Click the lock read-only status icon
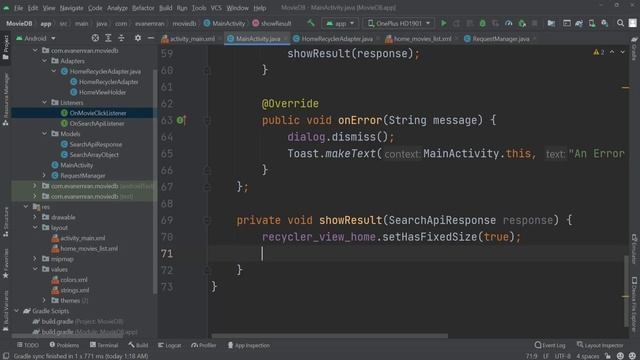Viewport: 640px width, 360px height. pos(608,356)
